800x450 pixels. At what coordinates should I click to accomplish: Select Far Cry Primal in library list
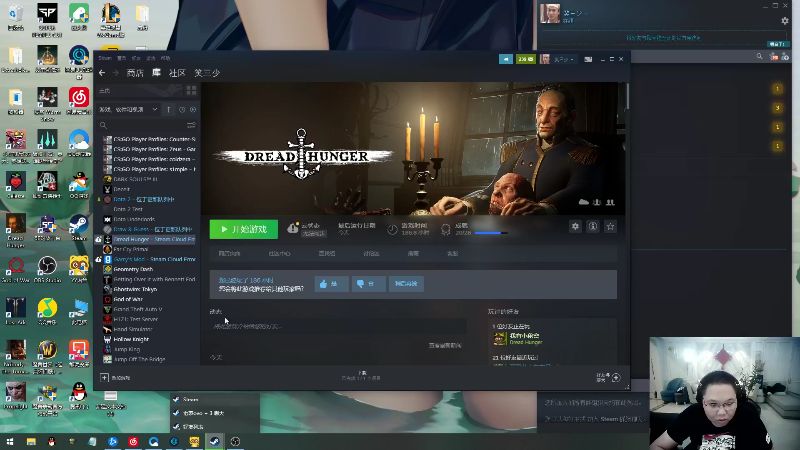(x=131, y=249)
